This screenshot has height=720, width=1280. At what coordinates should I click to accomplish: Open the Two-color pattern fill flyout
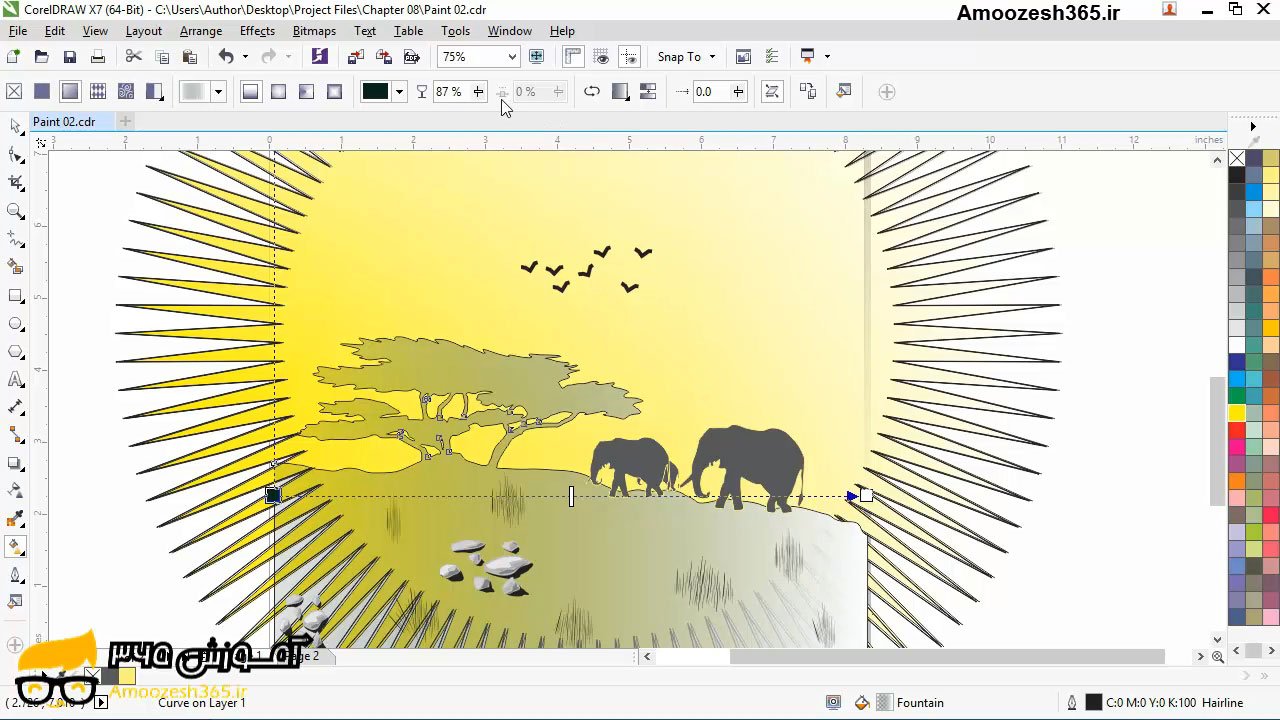click(154, 92)
